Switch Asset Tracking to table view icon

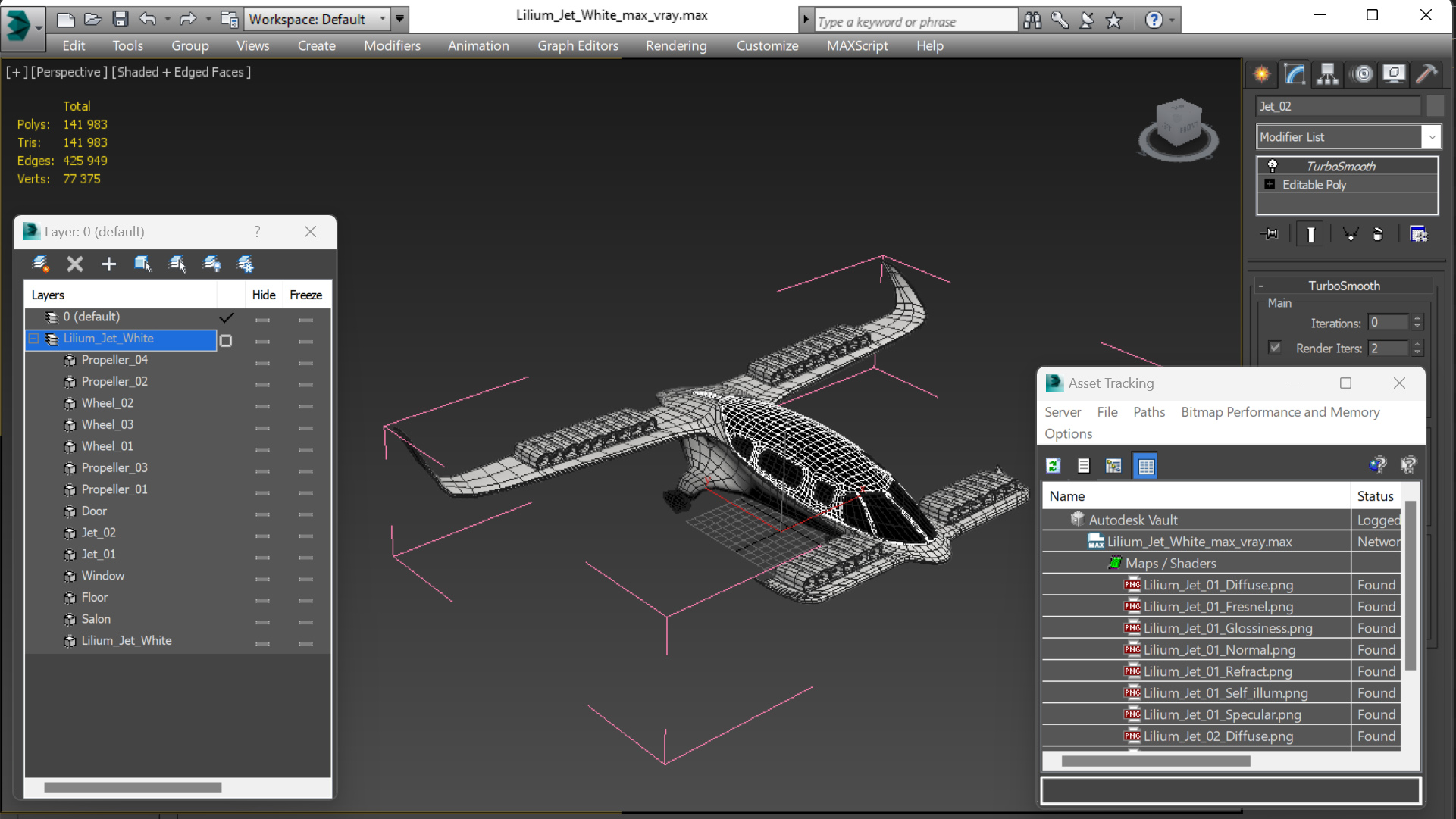[1146, 466]
